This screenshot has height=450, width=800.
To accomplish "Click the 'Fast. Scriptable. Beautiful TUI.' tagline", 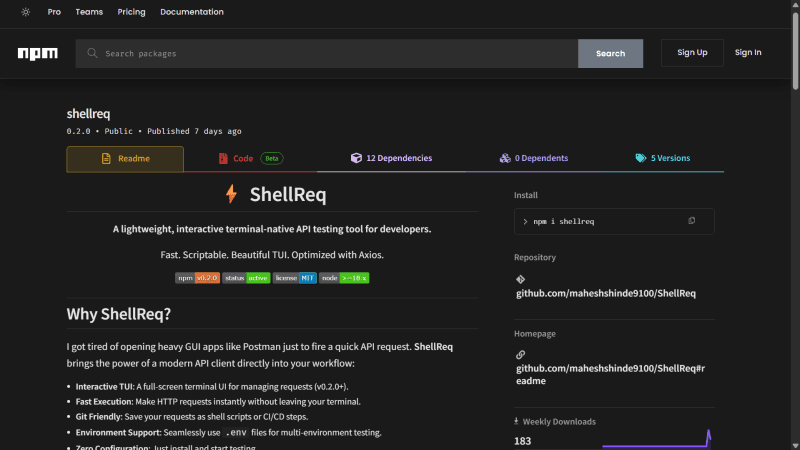I will pos(272,255).
